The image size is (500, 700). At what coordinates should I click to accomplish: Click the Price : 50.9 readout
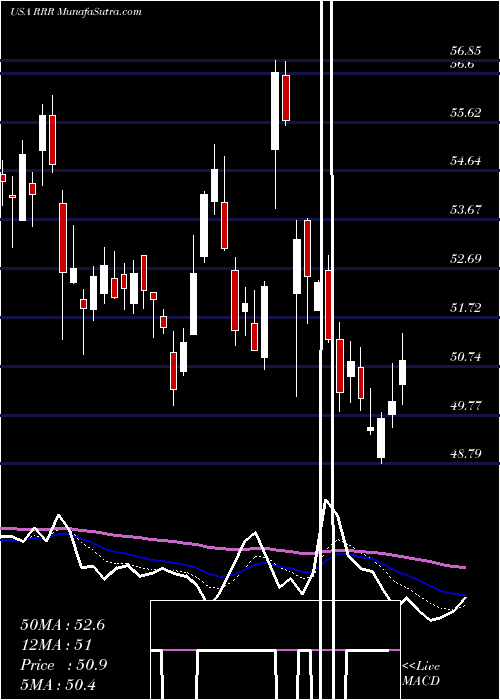[x=63, y=665]
